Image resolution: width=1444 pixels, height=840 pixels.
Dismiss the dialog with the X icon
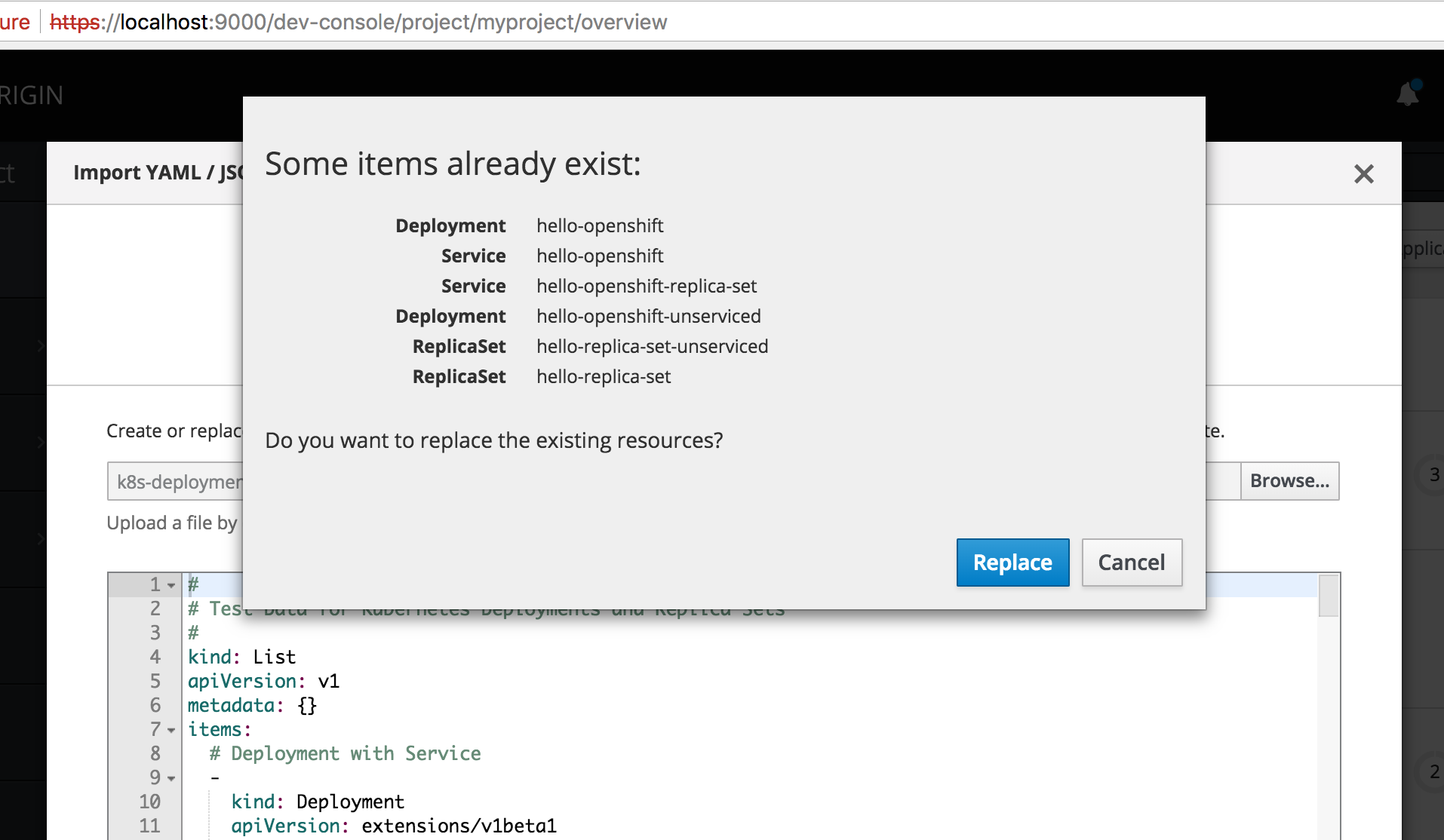point(1363,174)
